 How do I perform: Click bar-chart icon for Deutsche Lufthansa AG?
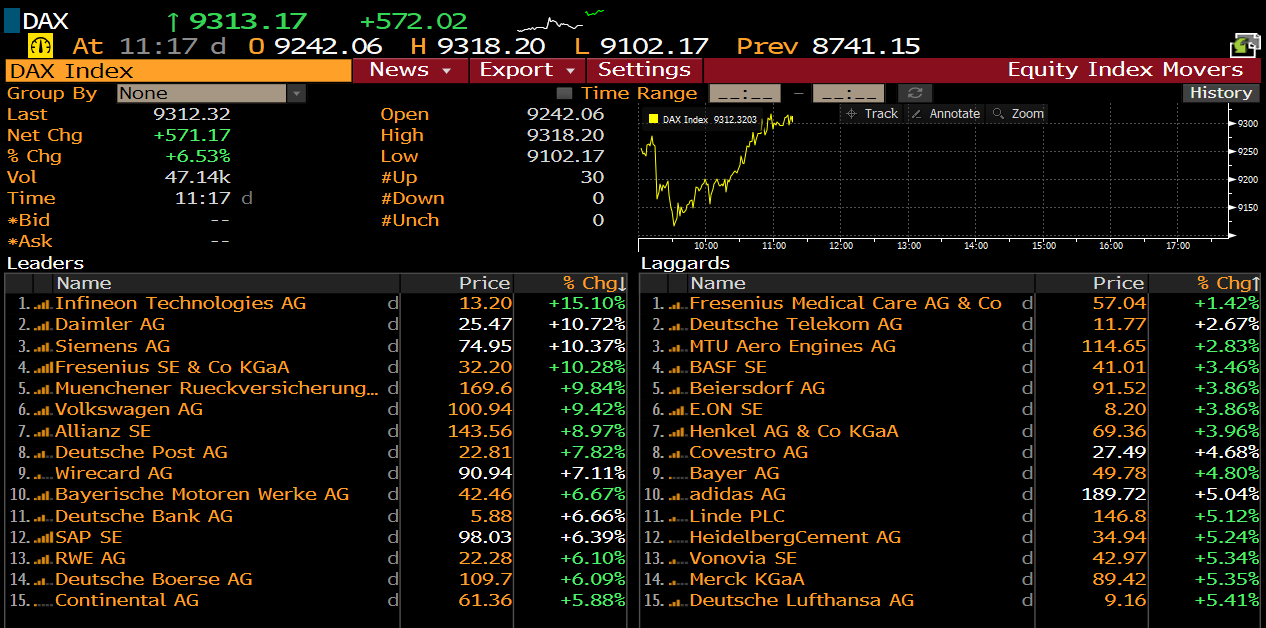(677, 601)
